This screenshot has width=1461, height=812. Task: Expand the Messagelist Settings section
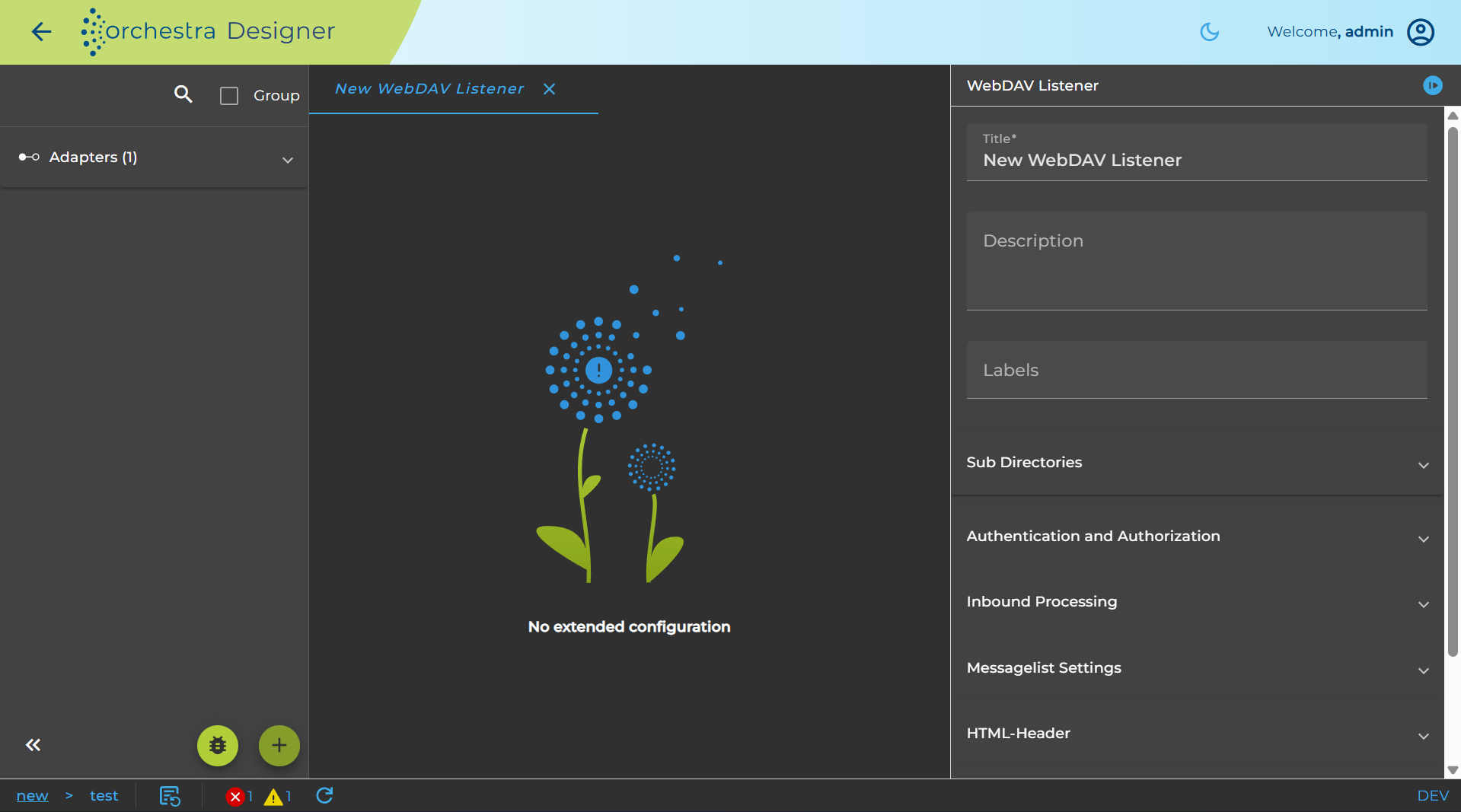[1196, 668]
